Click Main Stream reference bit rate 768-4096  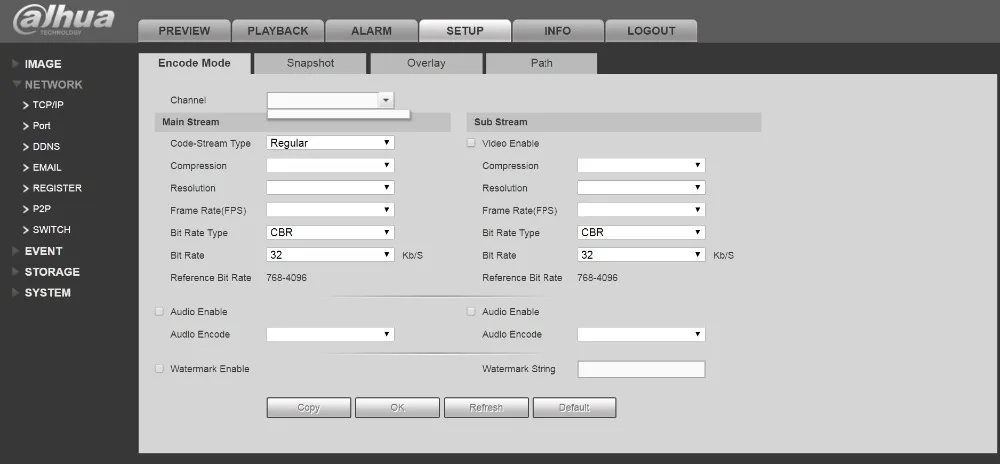[286, 278]
